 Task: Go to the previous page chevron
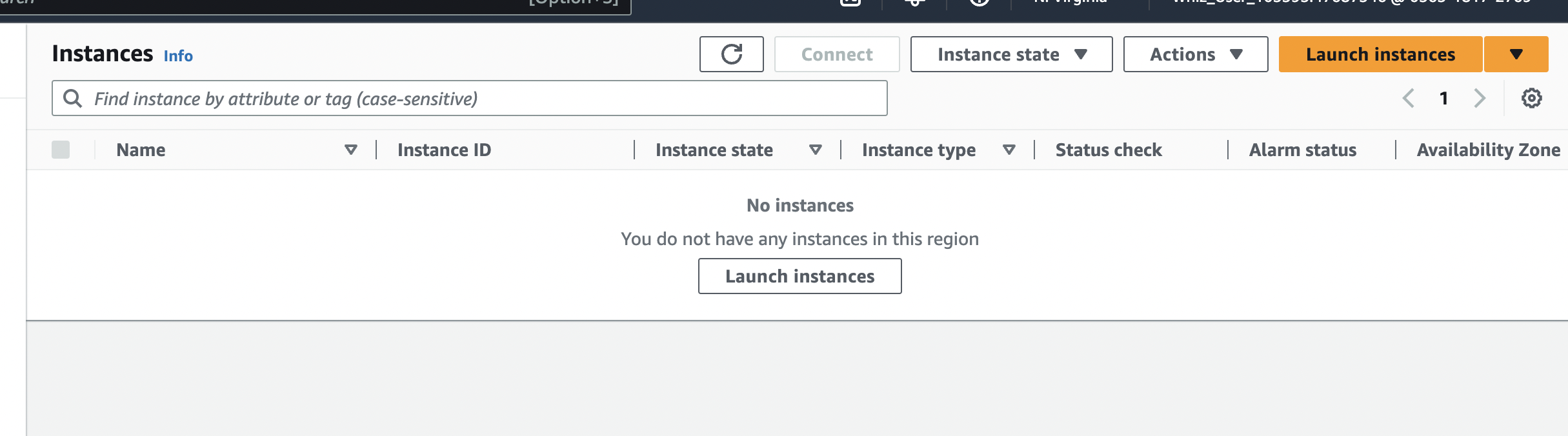(x=1408, y=98)
